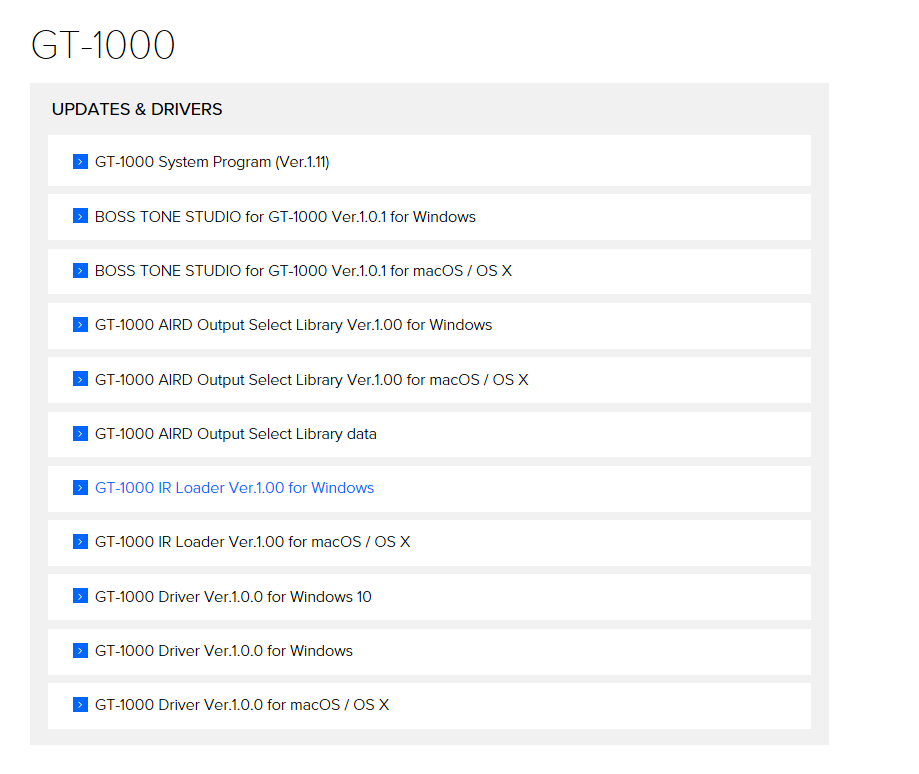
Task: Click arrow icon for BOSS TONE STUDIO macOS
Action: pyautogui.click(x=80, y=271)
